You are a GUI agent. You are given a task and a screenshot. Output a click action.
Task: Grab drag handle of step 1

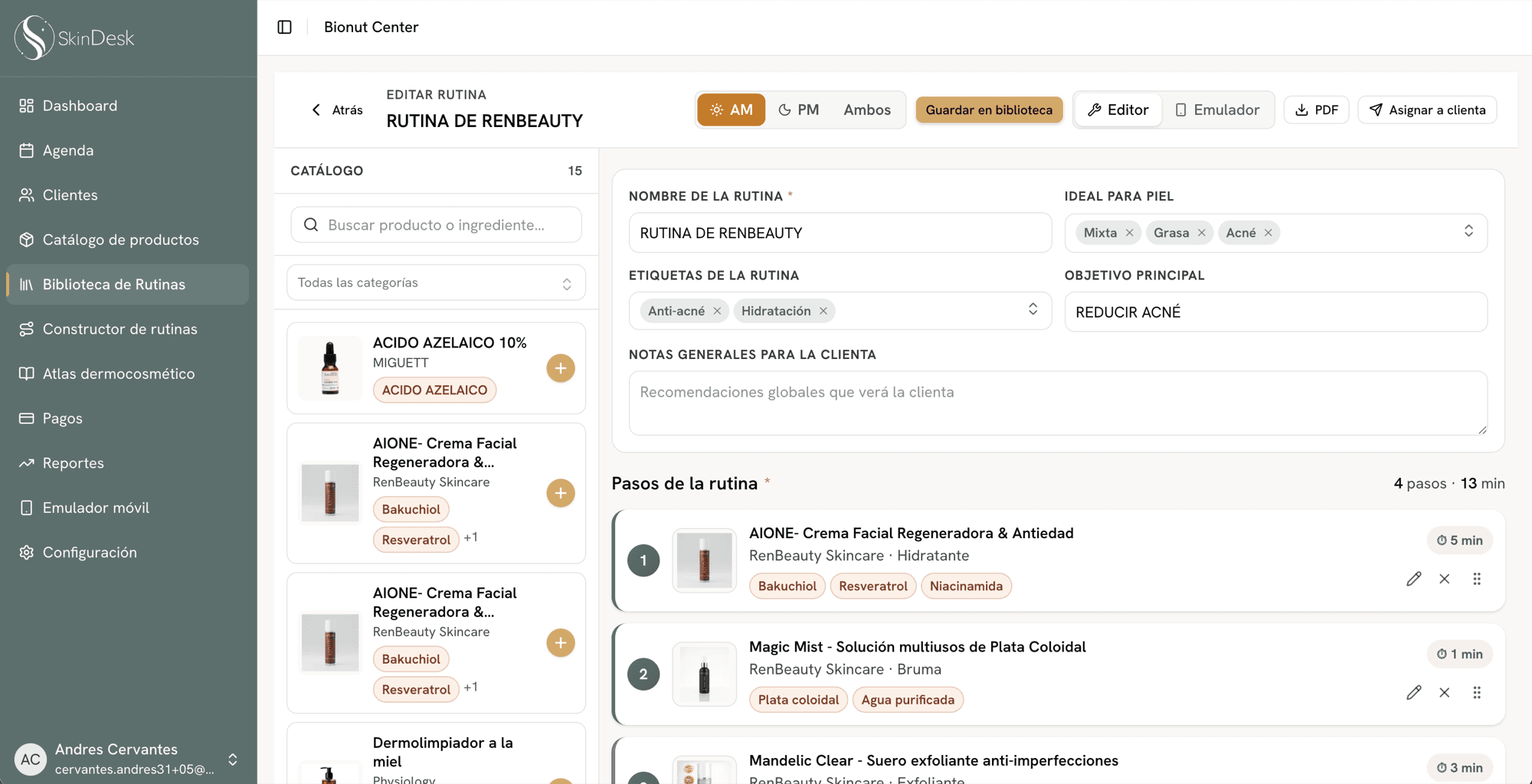1477,579
